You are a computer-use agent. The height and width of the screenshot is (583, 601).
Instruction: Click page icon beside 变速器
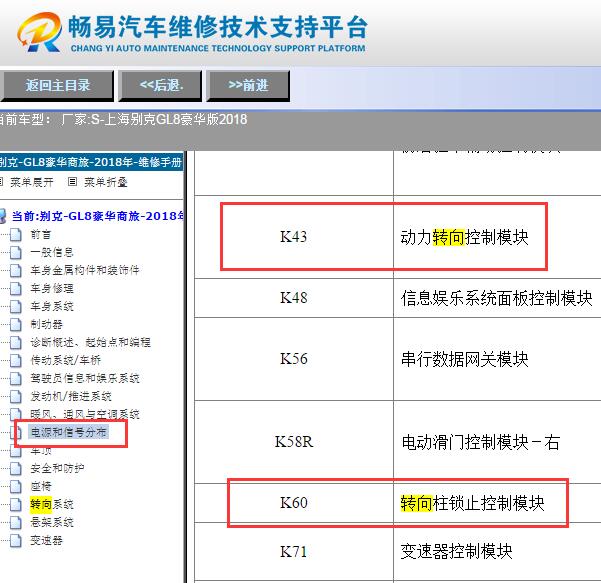pyautogui.click(x=16, y=540)
